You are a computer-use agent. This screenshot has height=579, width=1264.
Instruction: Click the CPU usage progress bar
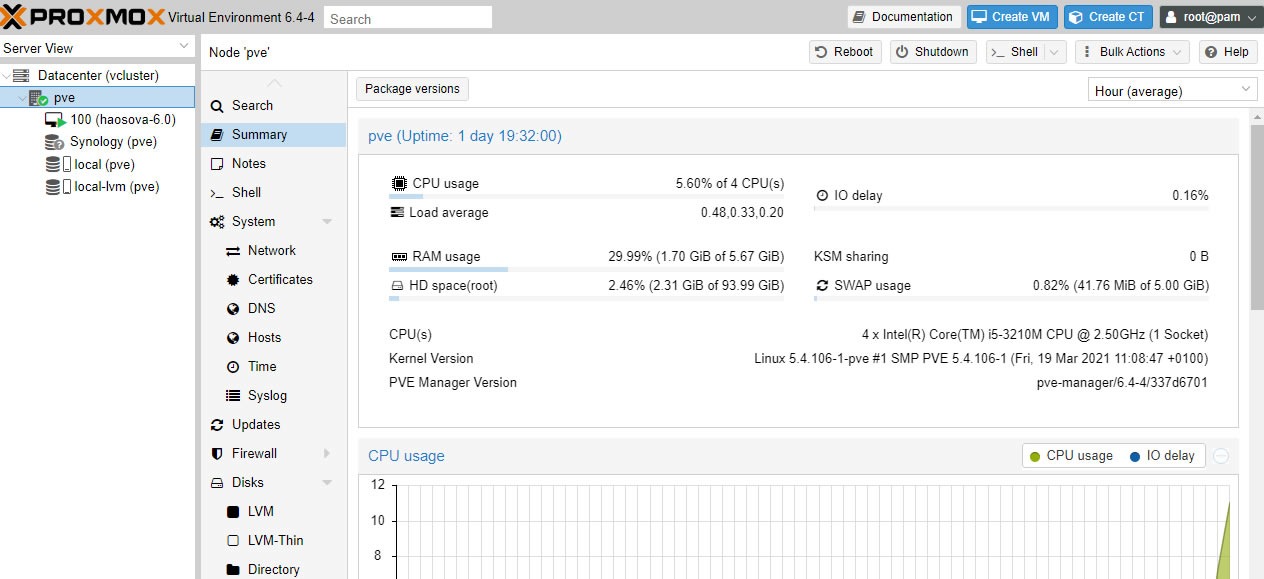coord(586,196)
